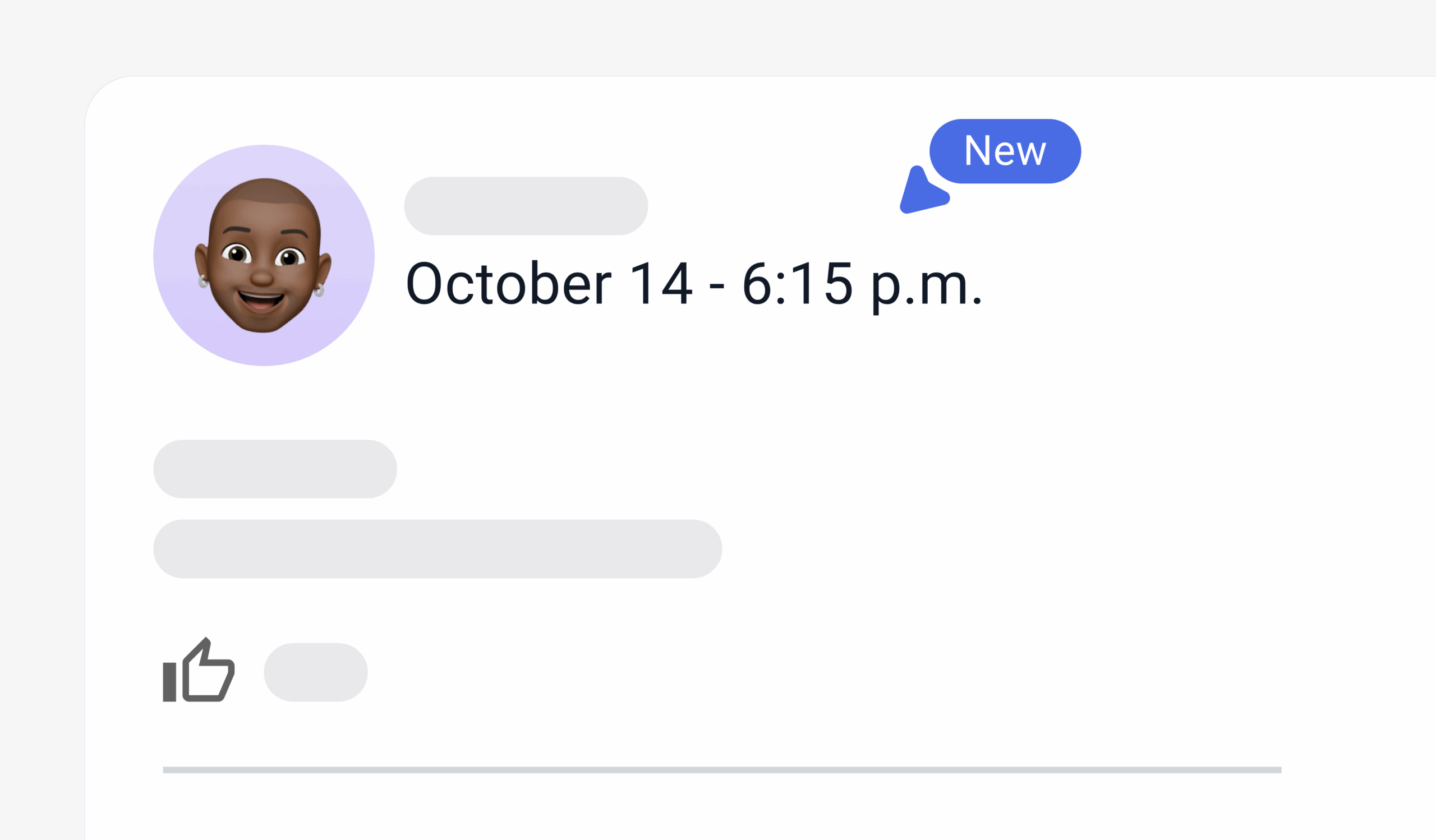The width and height of the screenshot is (1436, 840).
Task: Click the word New in the badge
Action: 1005,151
